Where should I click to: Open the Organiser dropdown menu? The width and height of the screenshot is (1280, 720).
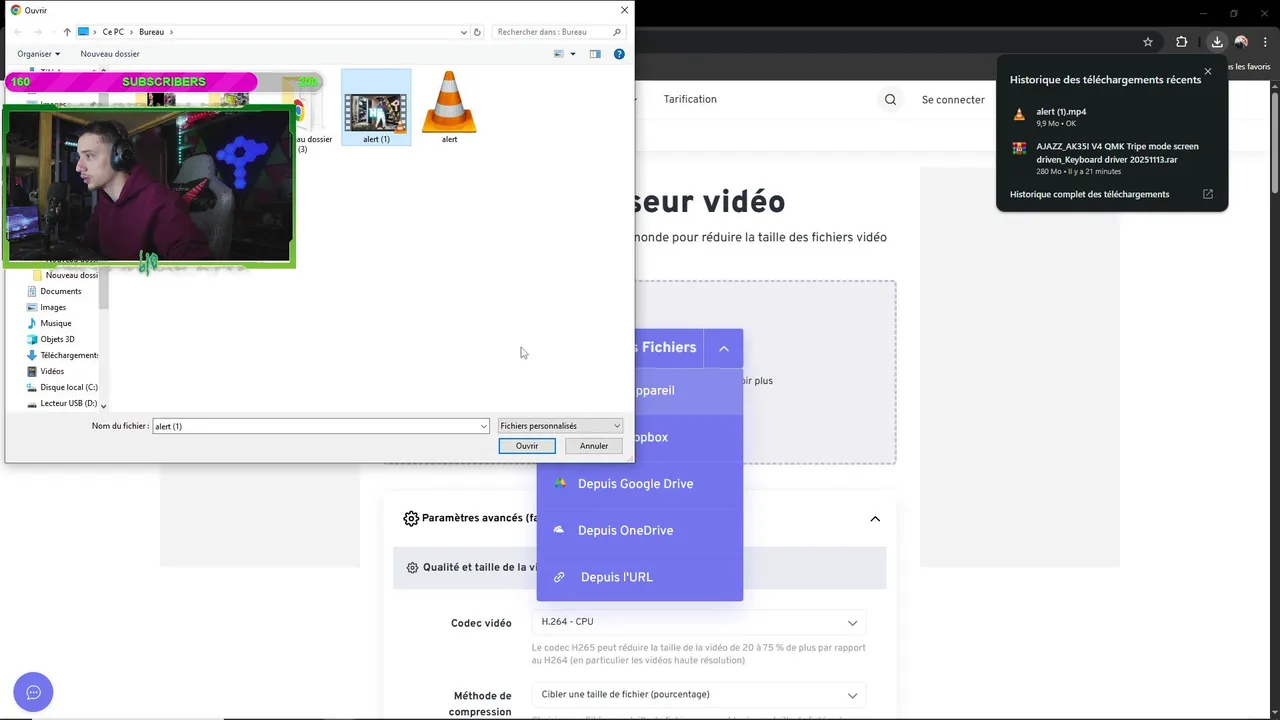[39, 54]
